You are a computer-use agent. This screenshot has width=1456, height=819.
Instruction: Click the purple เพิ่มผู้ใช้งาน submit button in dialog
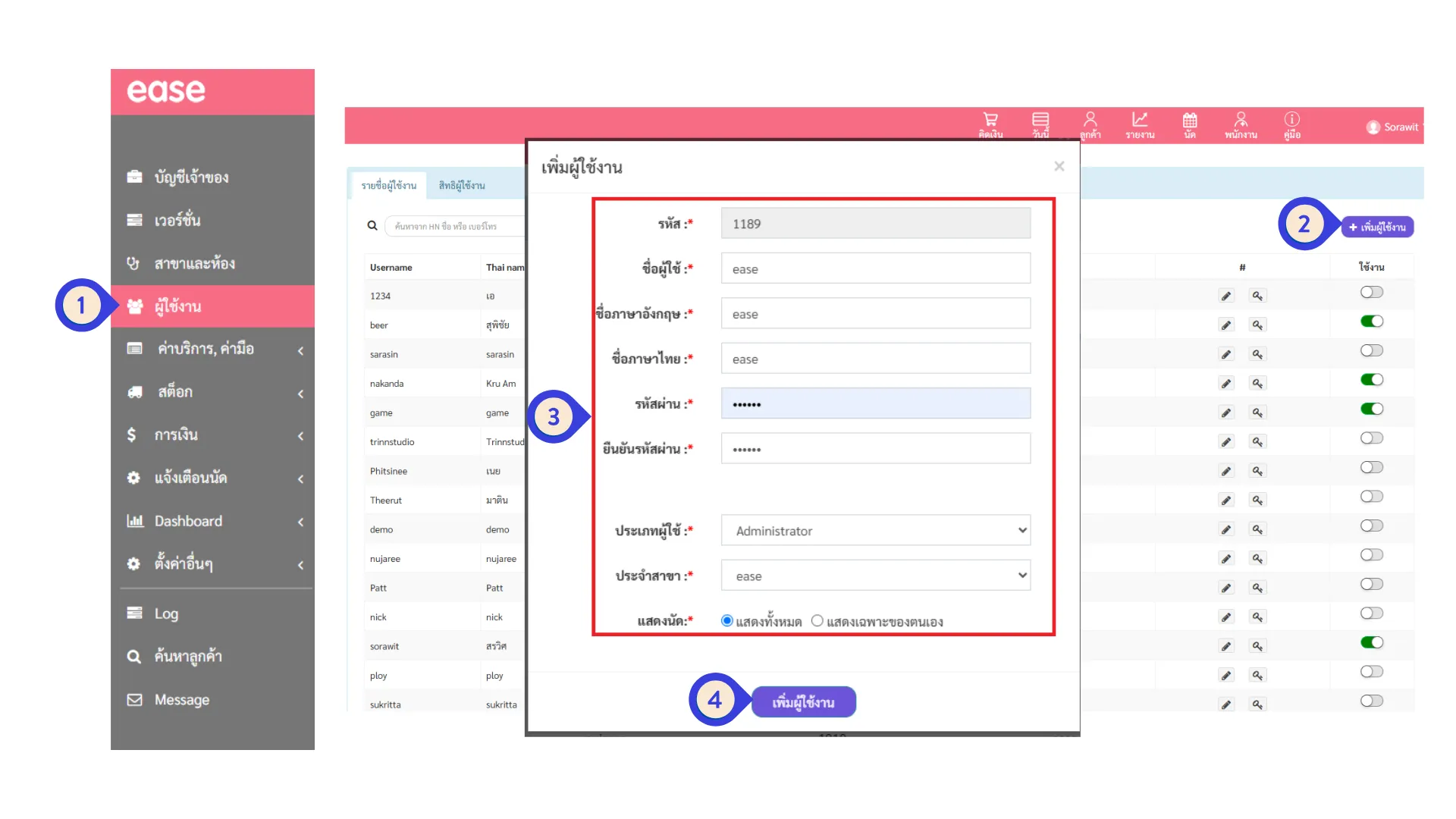(803, 702)
